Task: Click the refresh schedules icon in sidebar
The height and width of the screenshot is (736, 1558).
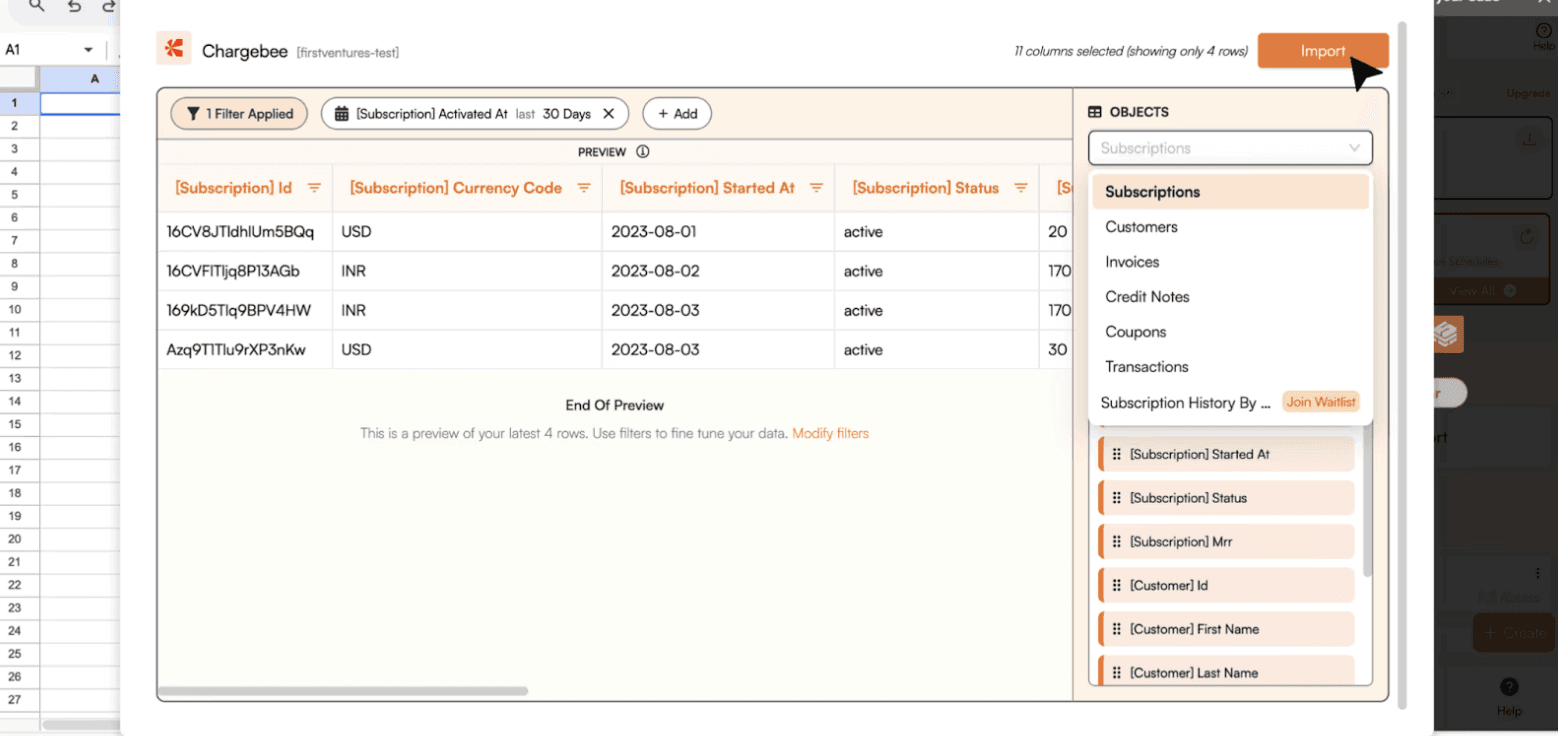Action: click(1527, 237)
